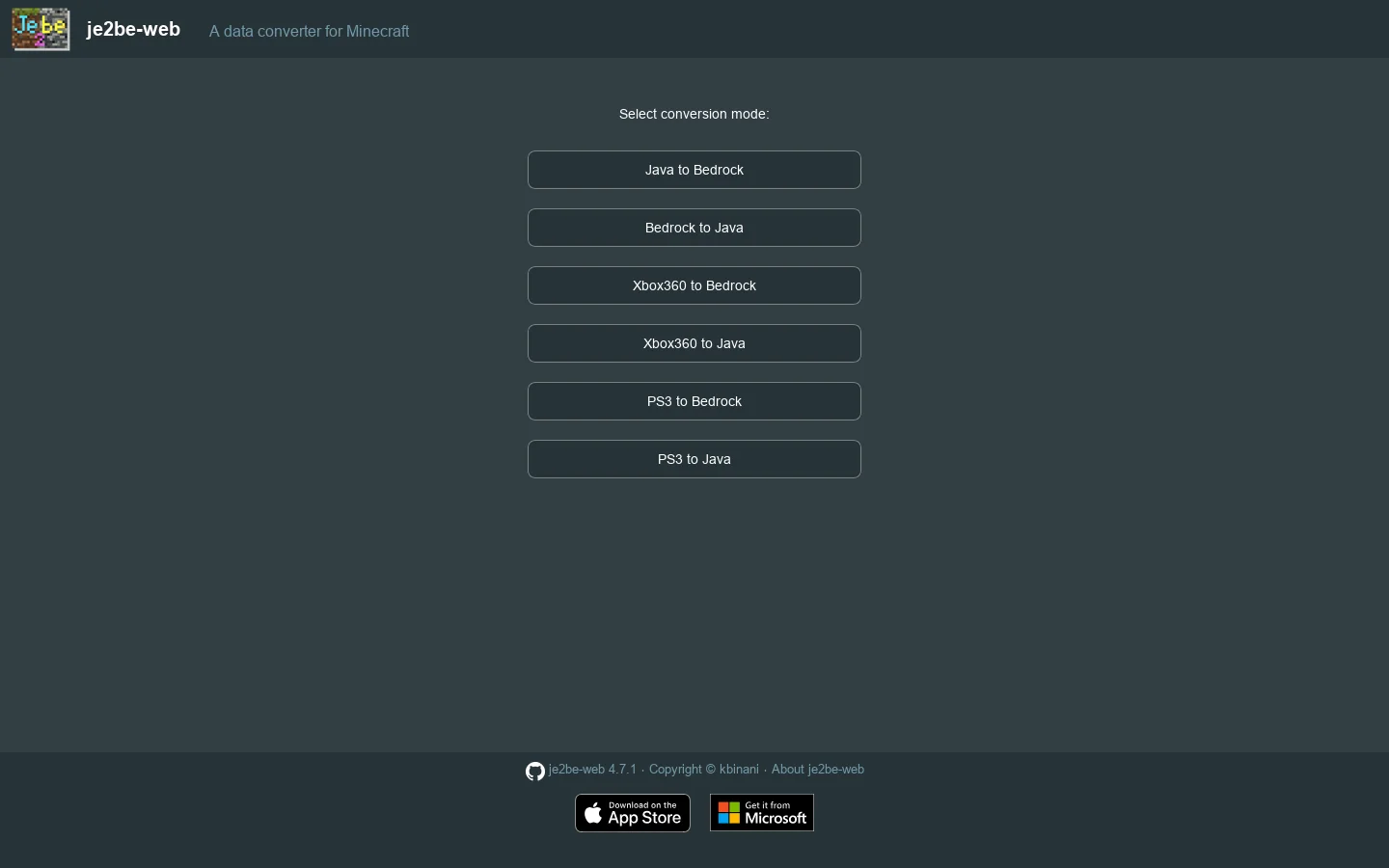Open the GitHub octocat icon in footer
Viewport: 1389px width, 868px height.
click(535, 771)
